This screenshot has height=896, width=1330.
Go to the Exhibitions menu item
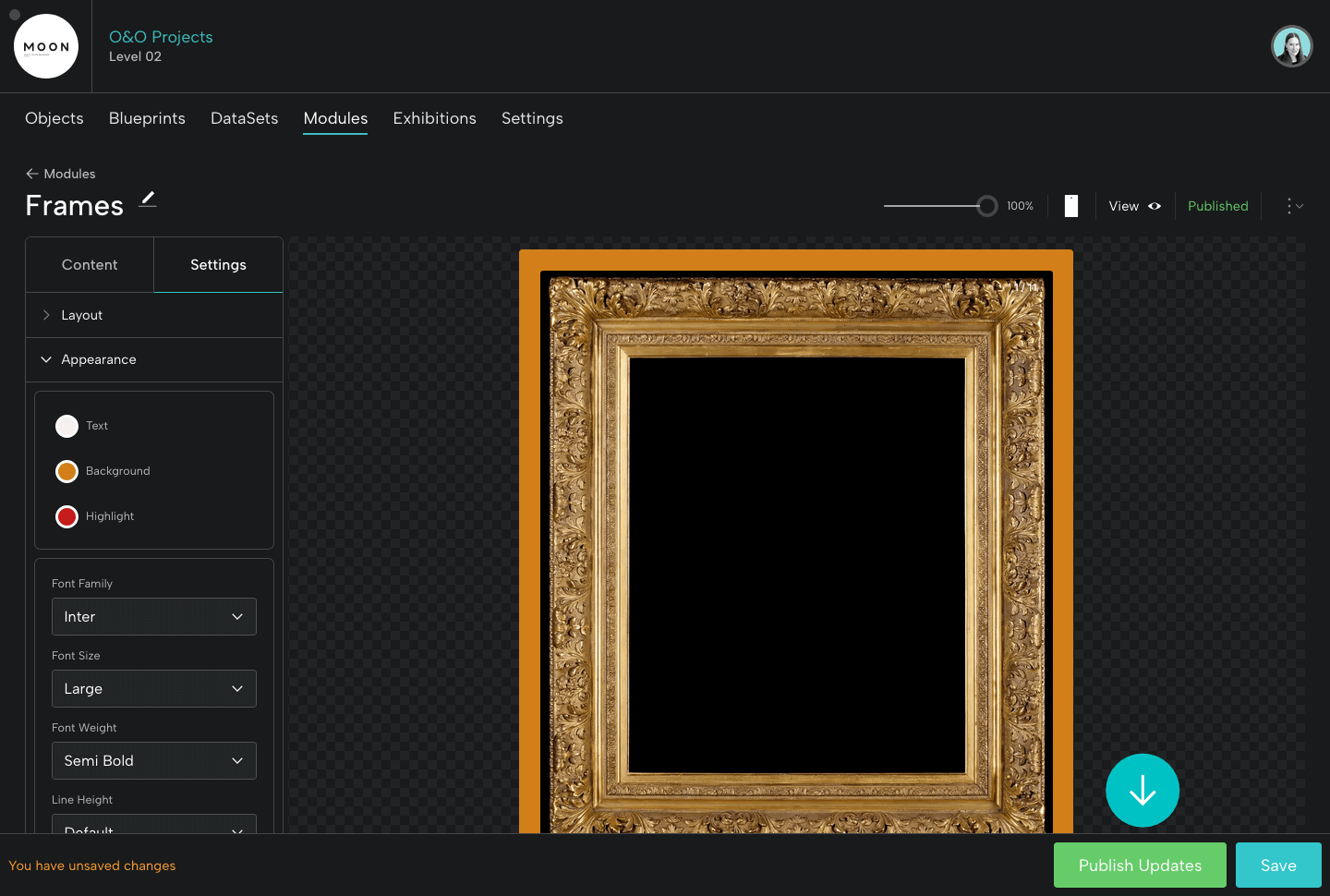(x=434, y=118)
